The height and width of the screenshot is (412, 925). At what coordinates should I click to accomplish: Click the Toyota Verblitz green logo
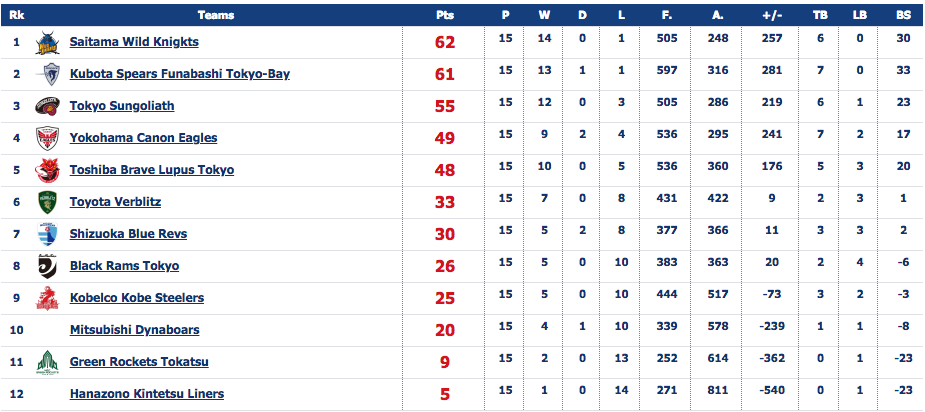[x=47, y=202]
